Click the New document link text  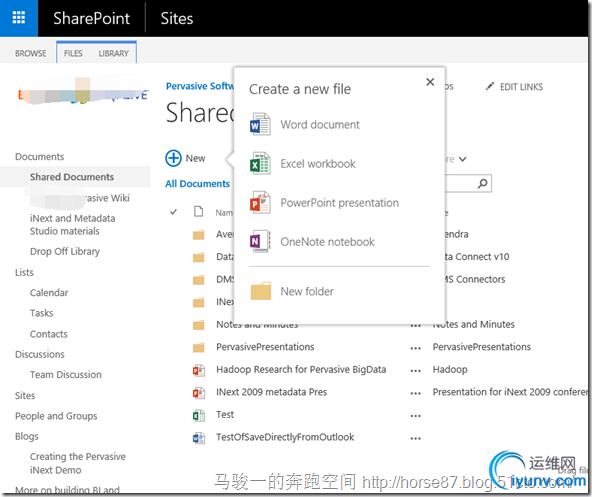(195, 158)
